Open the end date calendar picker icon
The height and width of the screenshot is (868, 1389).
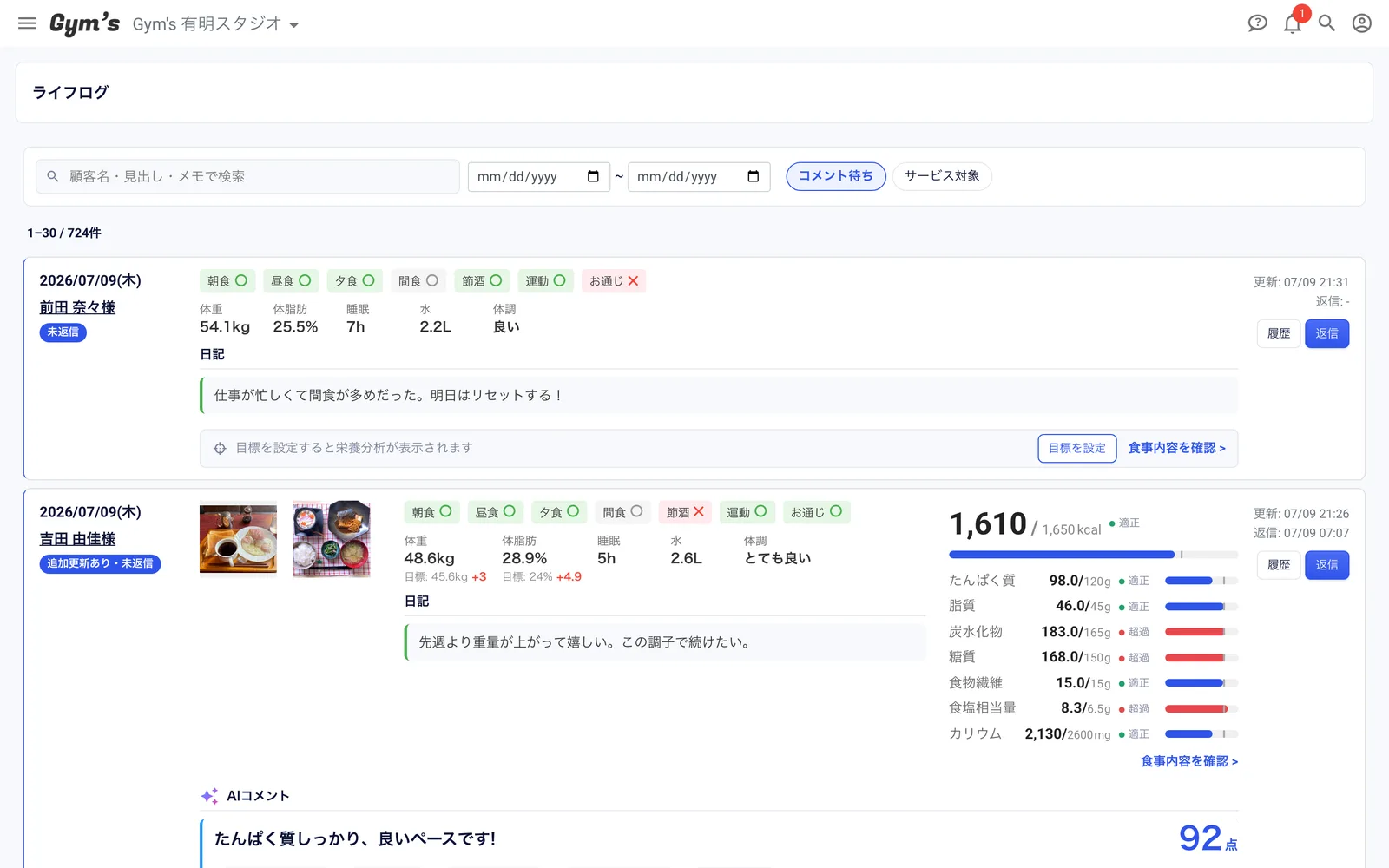tap(753, 176)
